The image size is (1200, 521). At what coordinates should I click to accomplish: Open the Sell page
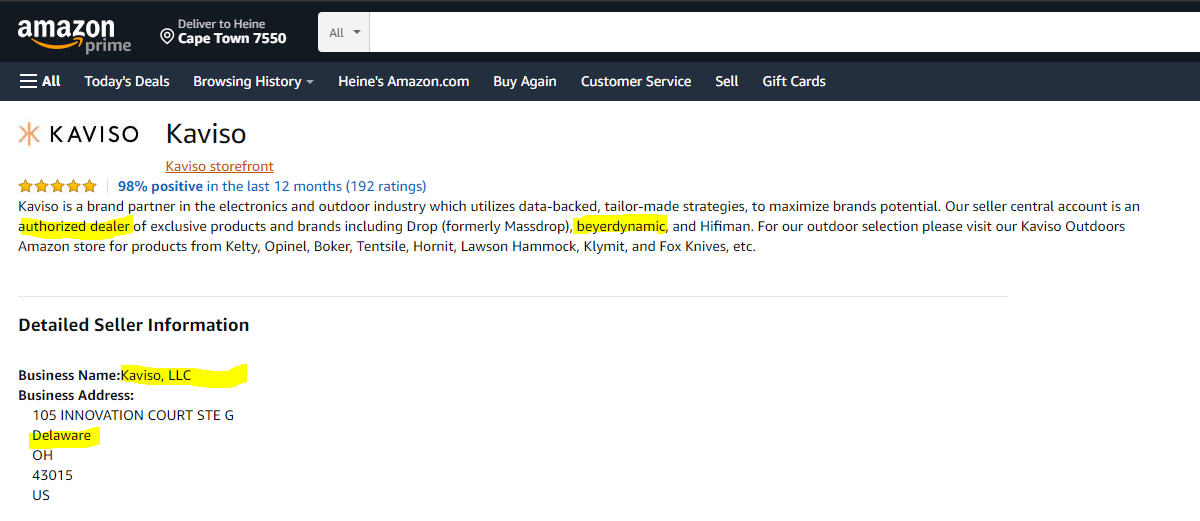[727, 81]
